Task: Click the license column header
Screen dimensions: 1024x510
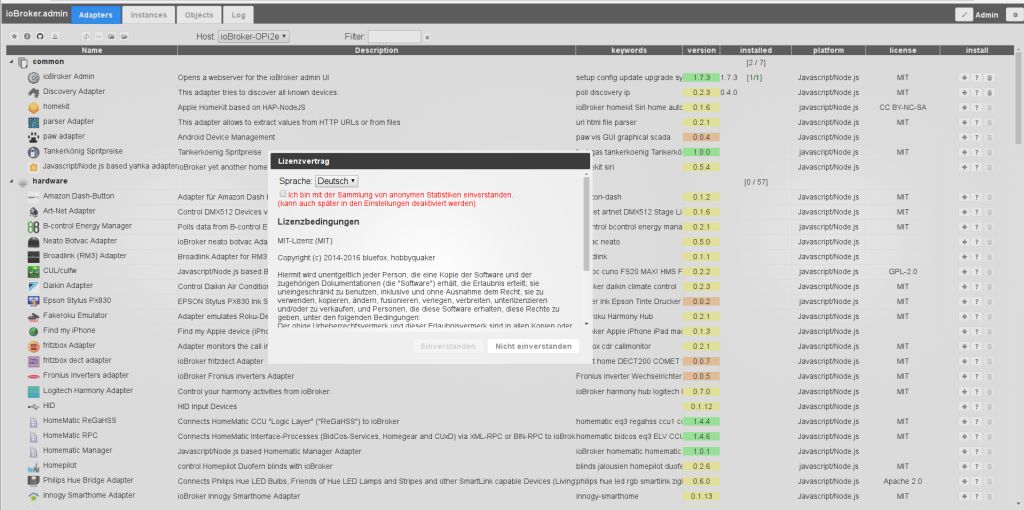Action: pyautogui.click(x=903, y=50)
